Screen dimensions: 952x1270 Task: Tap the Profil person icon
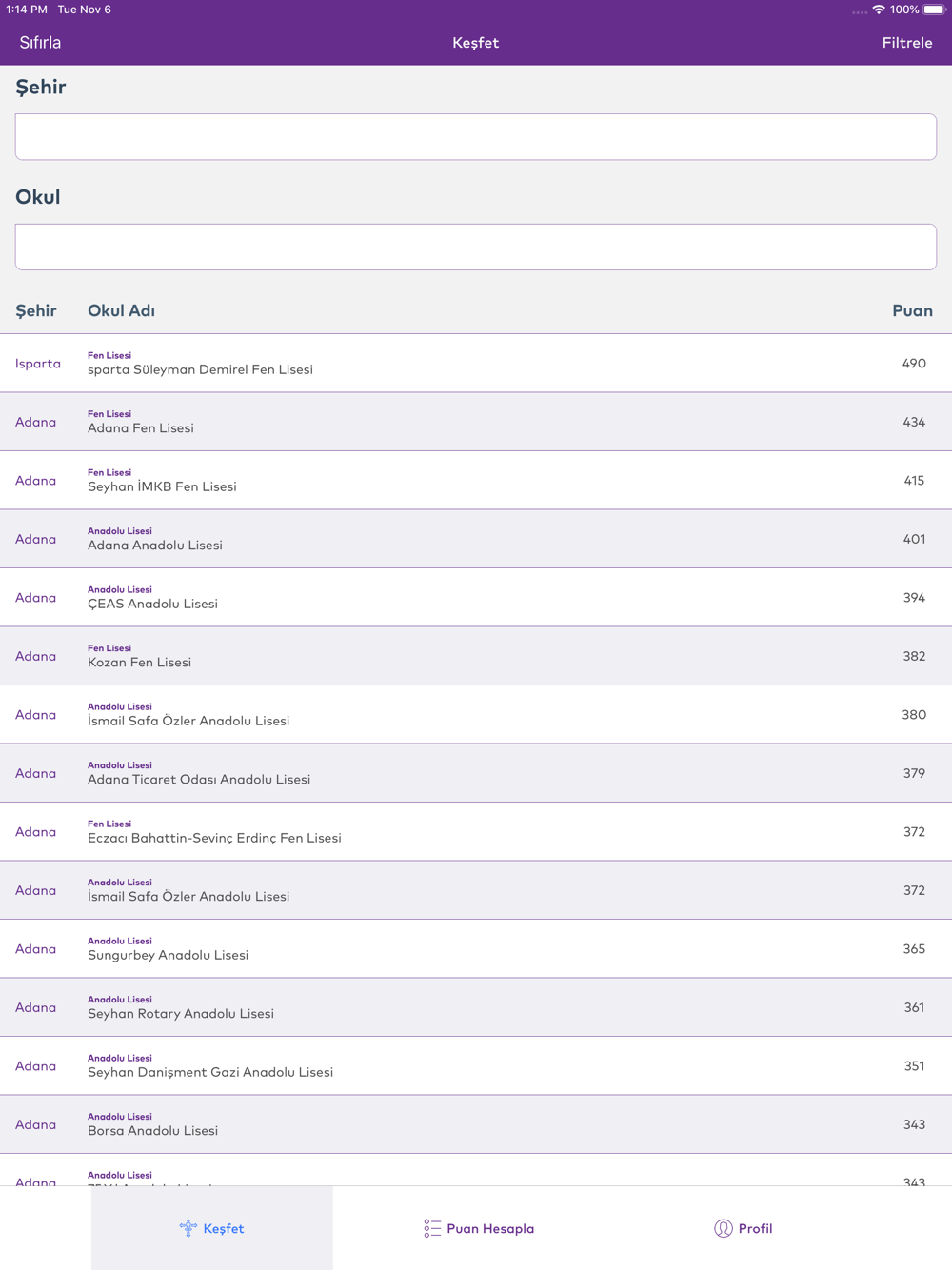click(724, 1228)
